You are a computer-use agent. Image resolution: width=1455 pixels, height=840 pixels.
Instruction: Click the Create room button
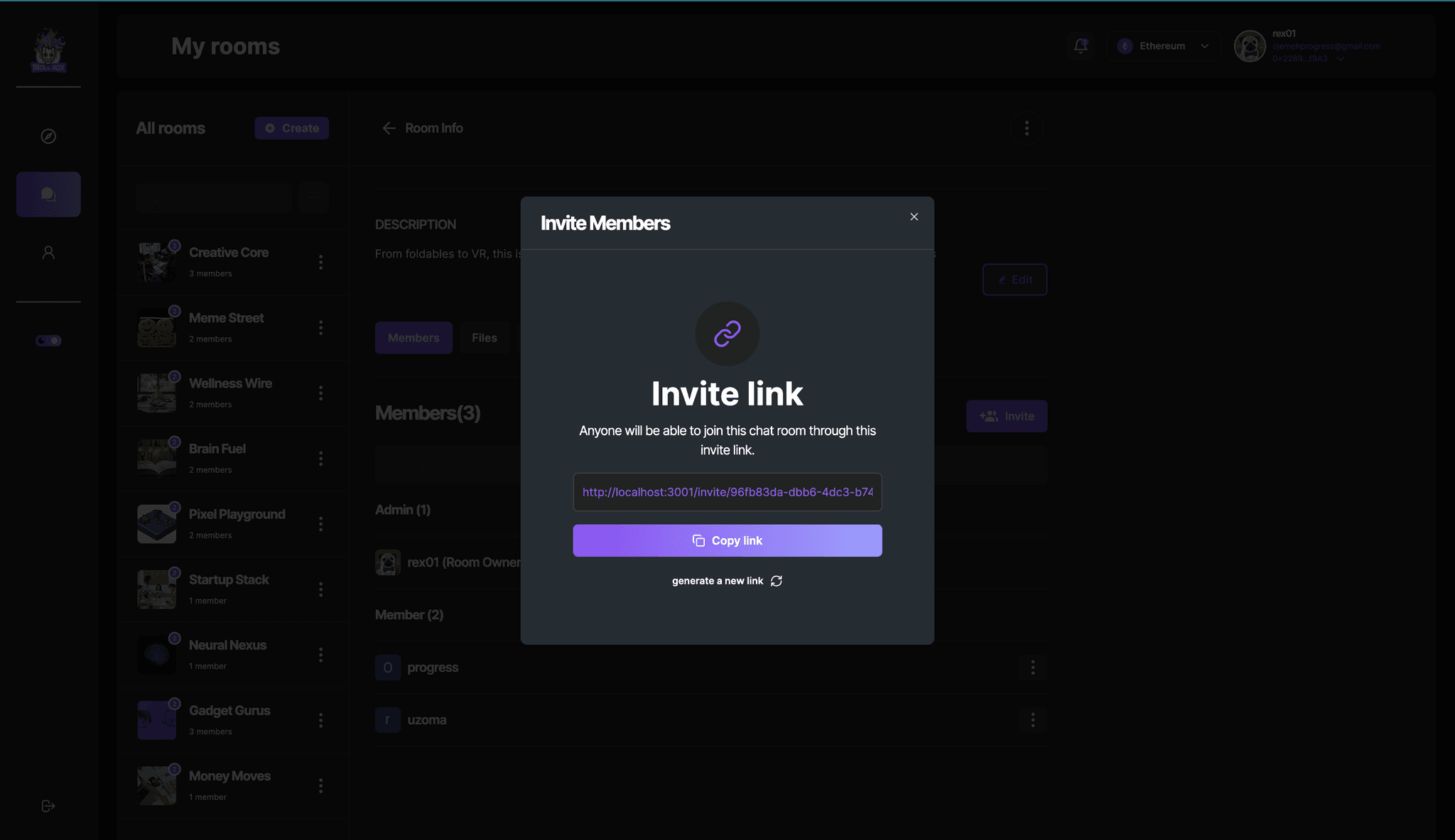pyautogui.click(x=292, y=129)
